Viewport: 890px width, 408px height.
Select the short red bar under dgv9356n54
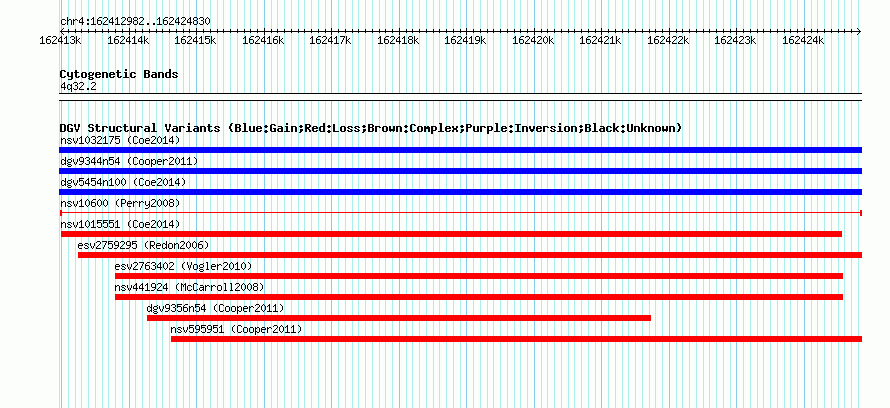tap(399, 318)
